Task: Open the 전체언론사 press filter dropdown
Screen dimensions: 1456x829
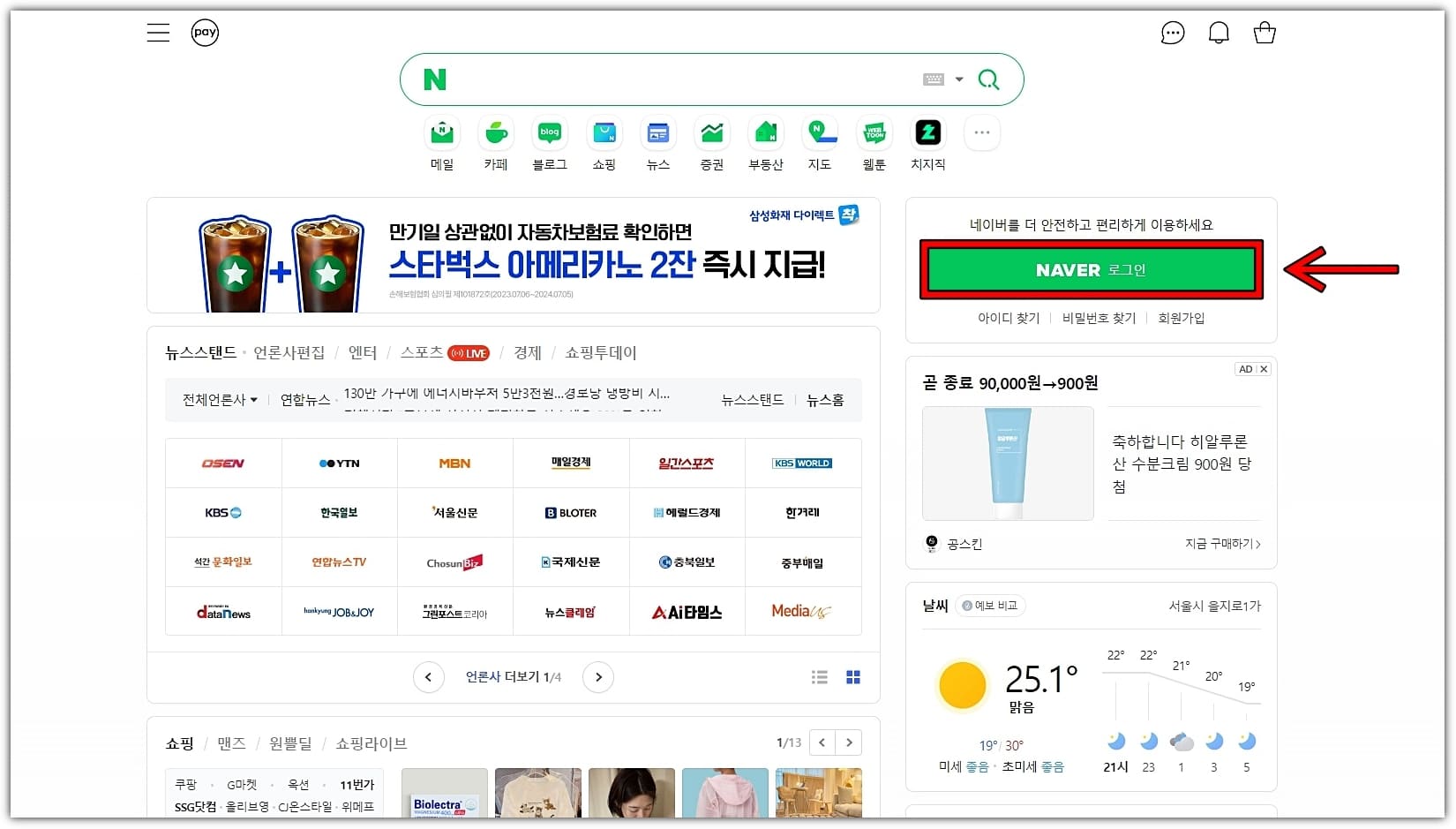Action: pos(218,399)
